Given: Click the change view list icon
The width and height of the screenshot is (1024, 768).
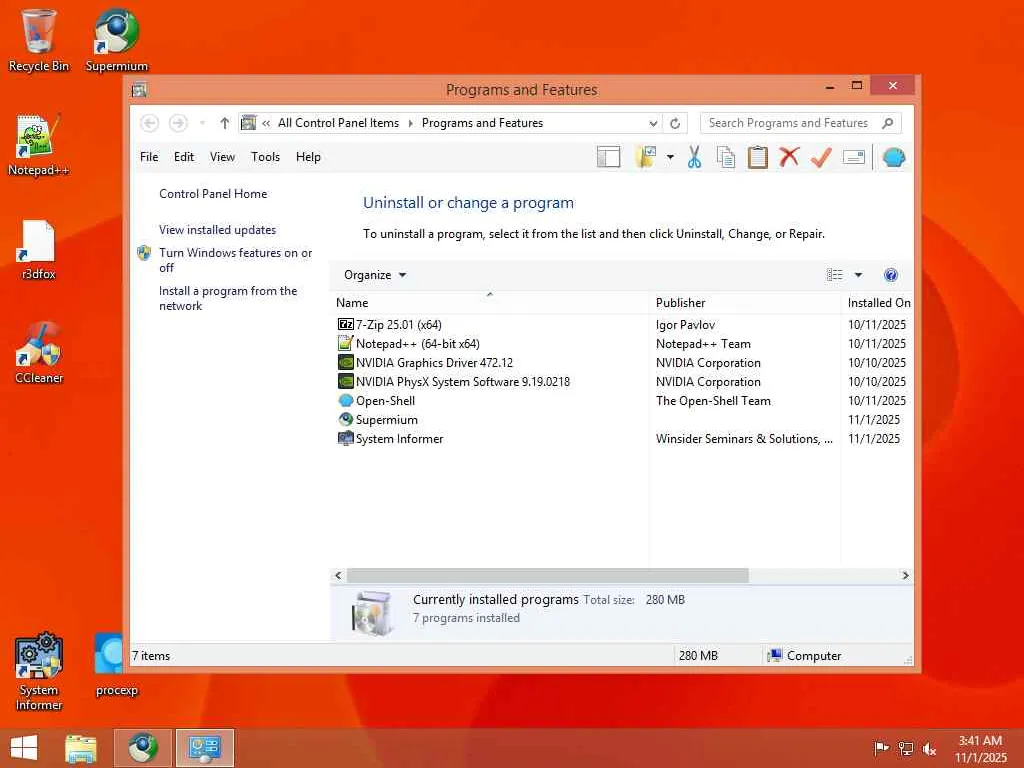Looking at the screenshot, I should (835, 275).
